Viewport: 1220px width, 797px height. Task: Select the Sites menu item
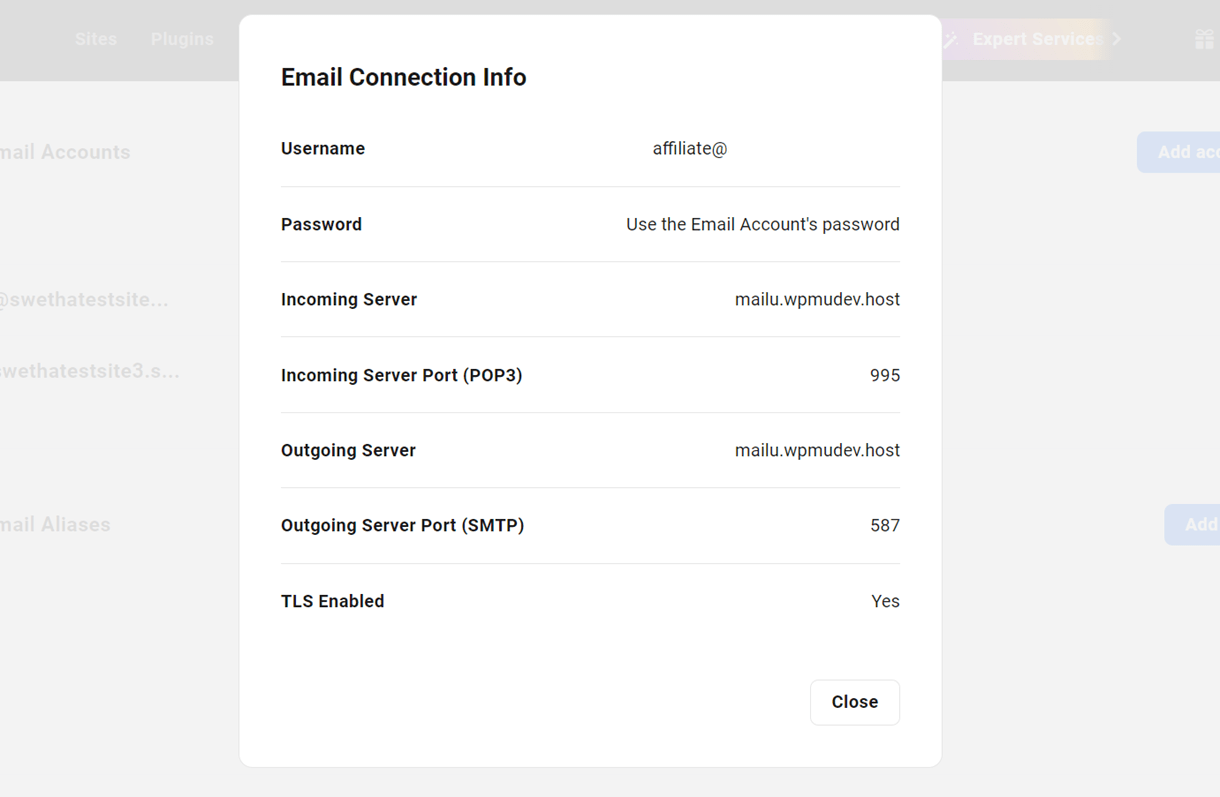[x=95, y=39]
